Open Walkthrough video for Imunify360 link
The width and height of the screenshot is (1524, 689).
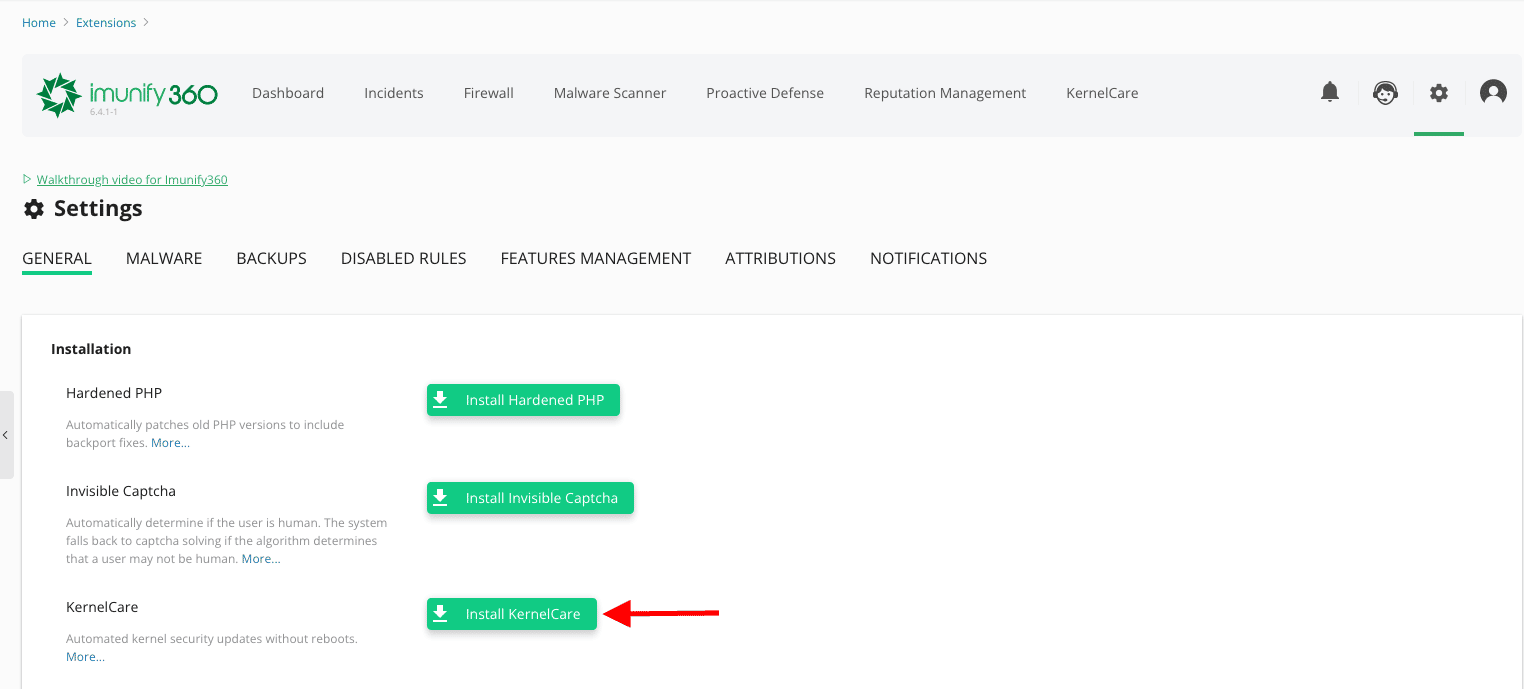coord(132,180)
